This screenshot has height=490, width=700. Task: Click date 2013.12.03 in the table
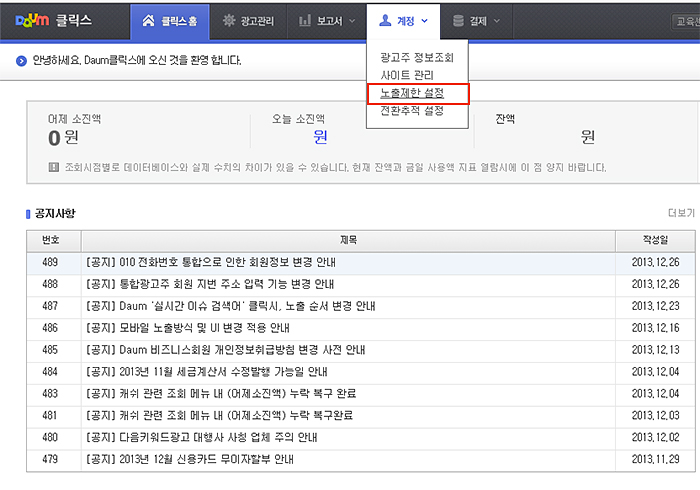point(655,415)
